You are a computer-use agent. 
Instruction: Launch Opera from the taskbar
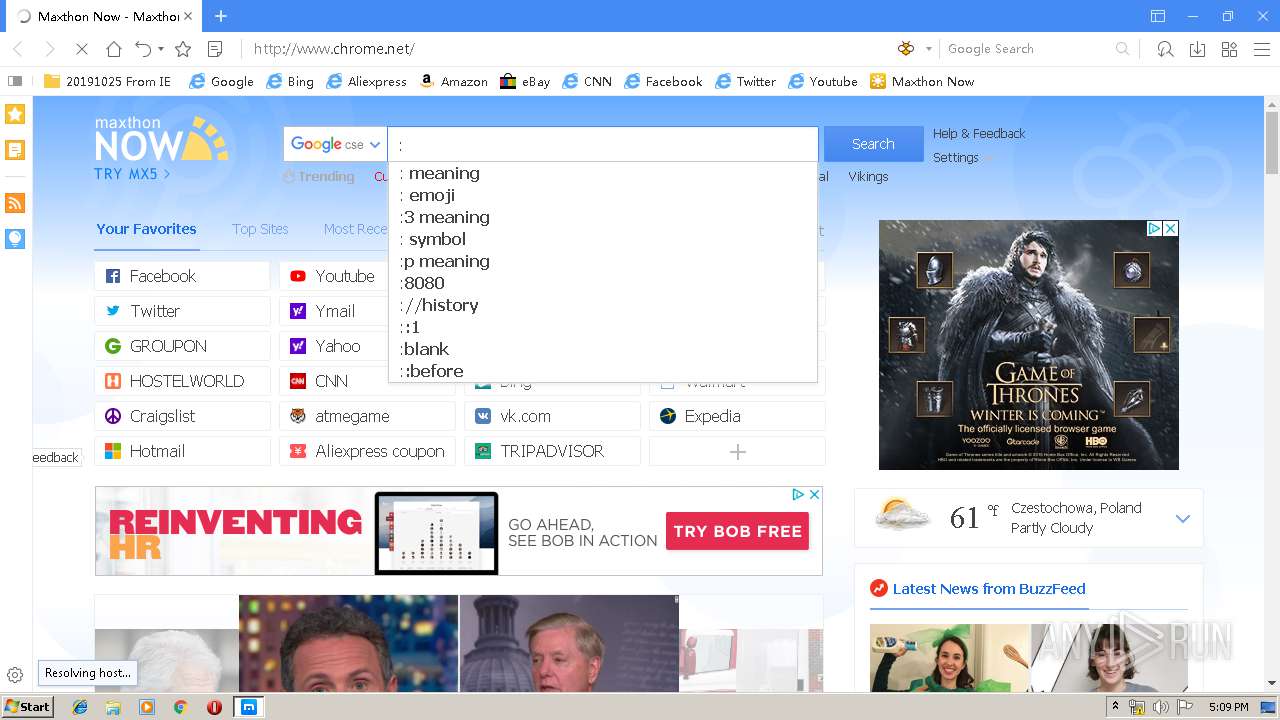click(x=214, y=707)
